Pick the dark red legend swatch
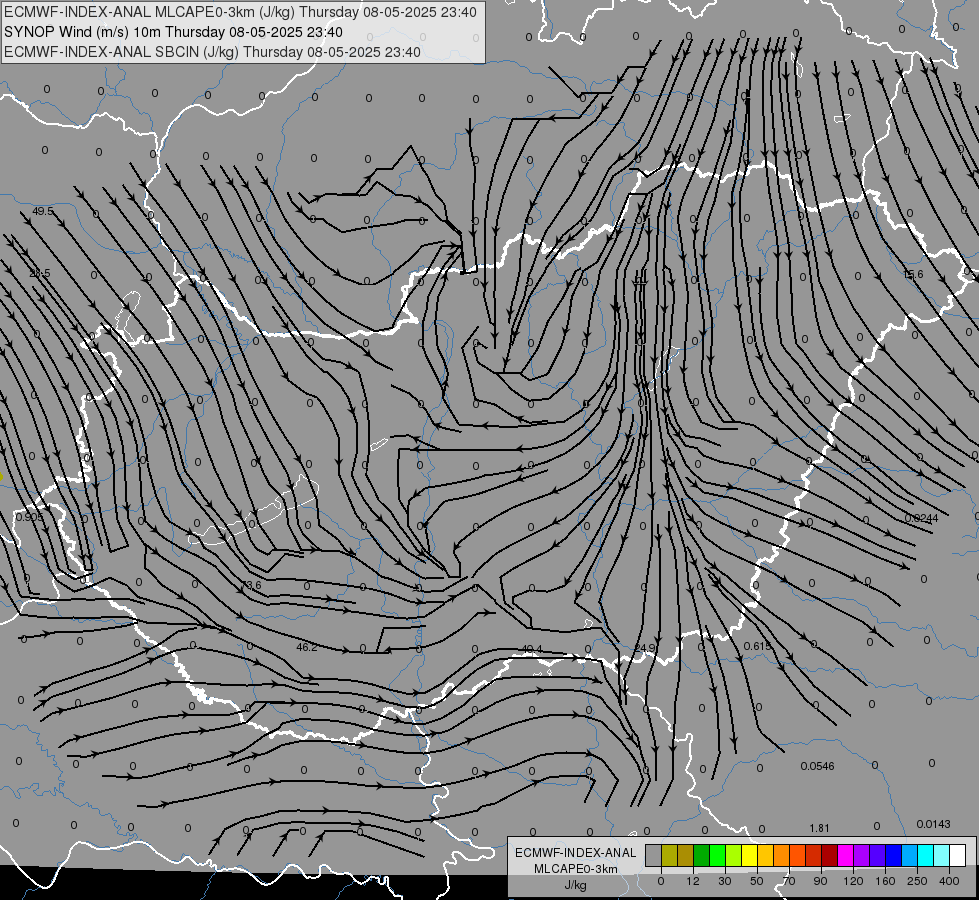 pos(830,856)
